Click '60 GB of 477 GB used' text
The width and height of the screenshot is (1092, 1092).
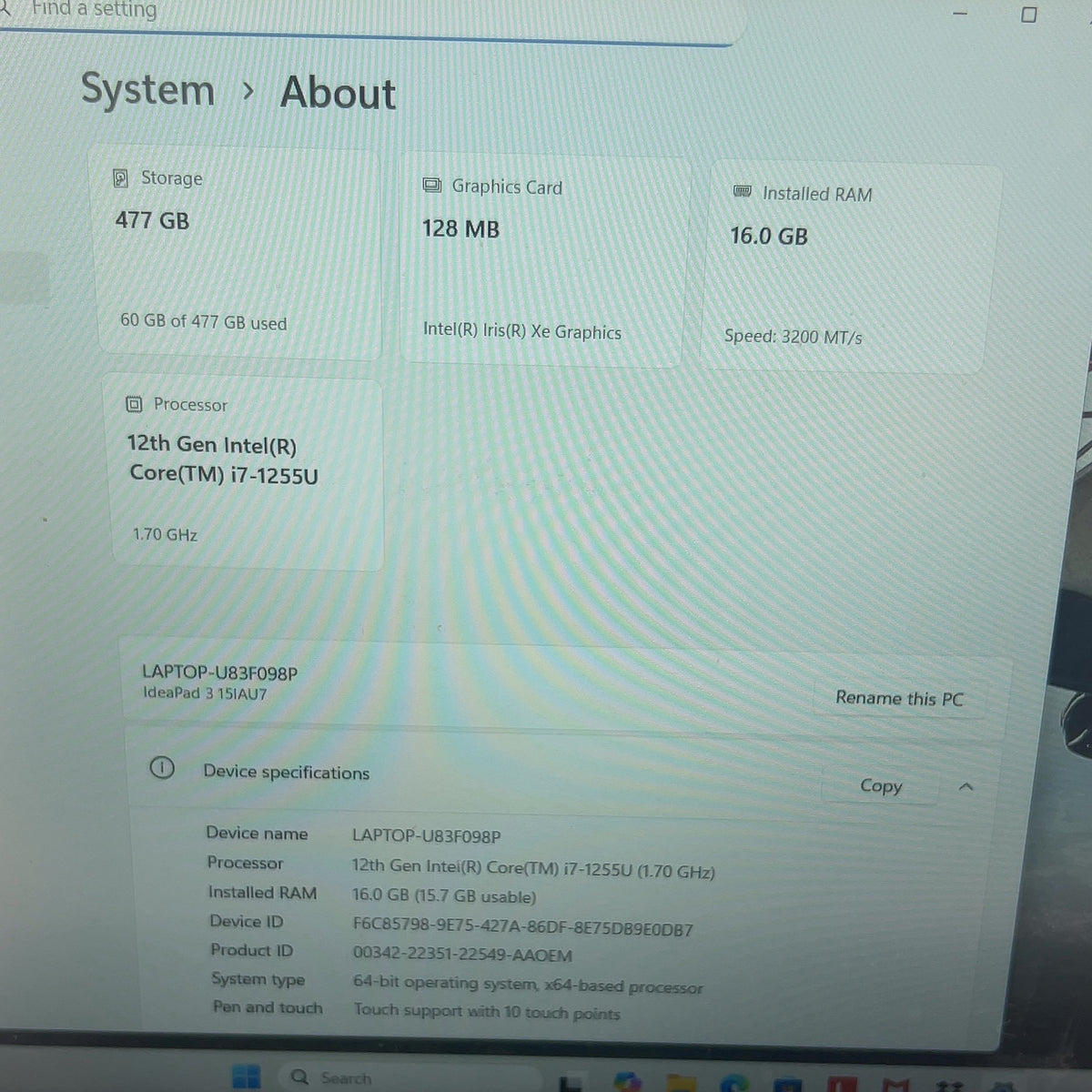click(x=203, y=321)
